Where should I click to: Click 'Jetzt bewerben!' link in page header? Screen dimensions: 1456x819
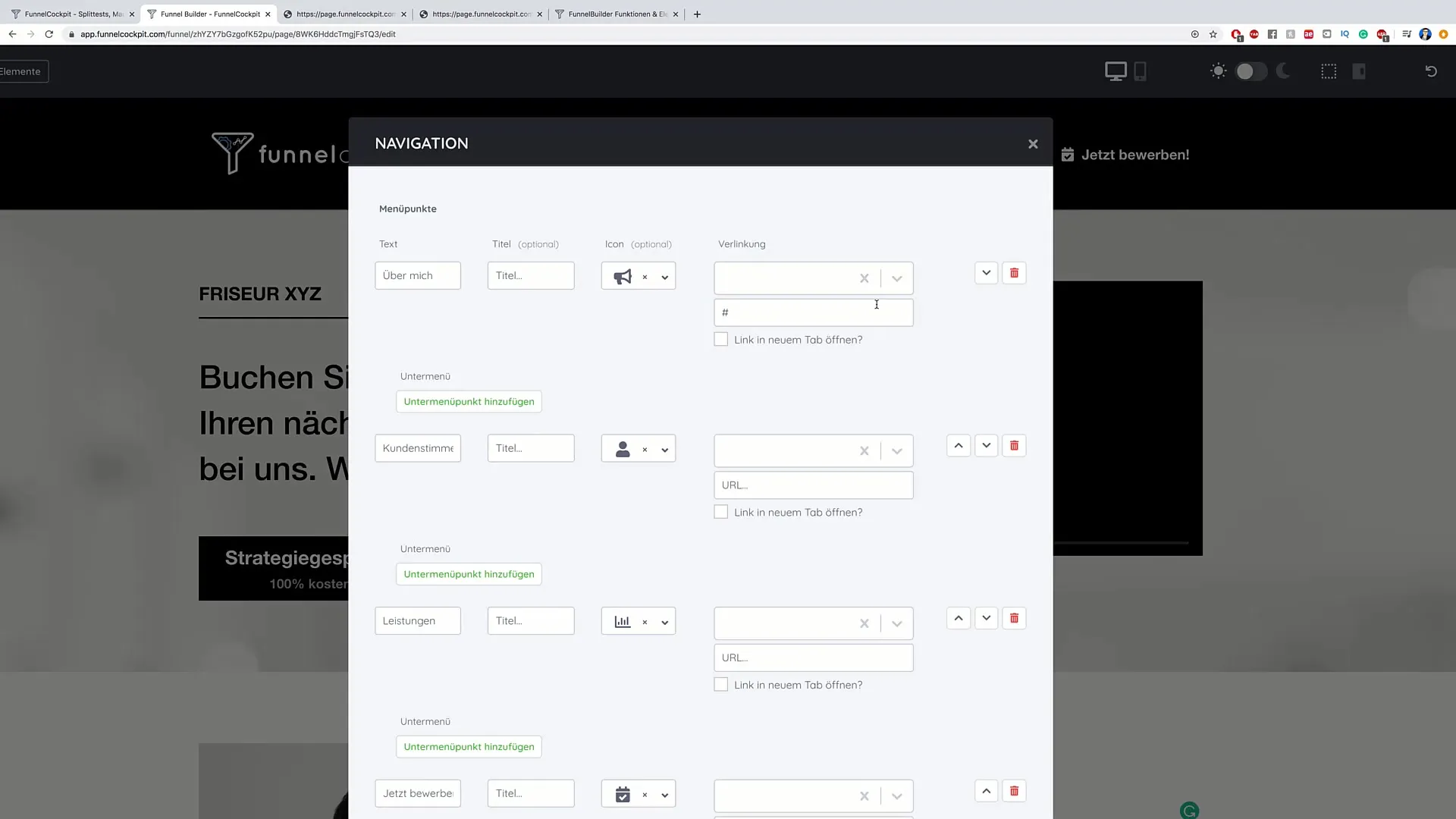pos(1125,155)
